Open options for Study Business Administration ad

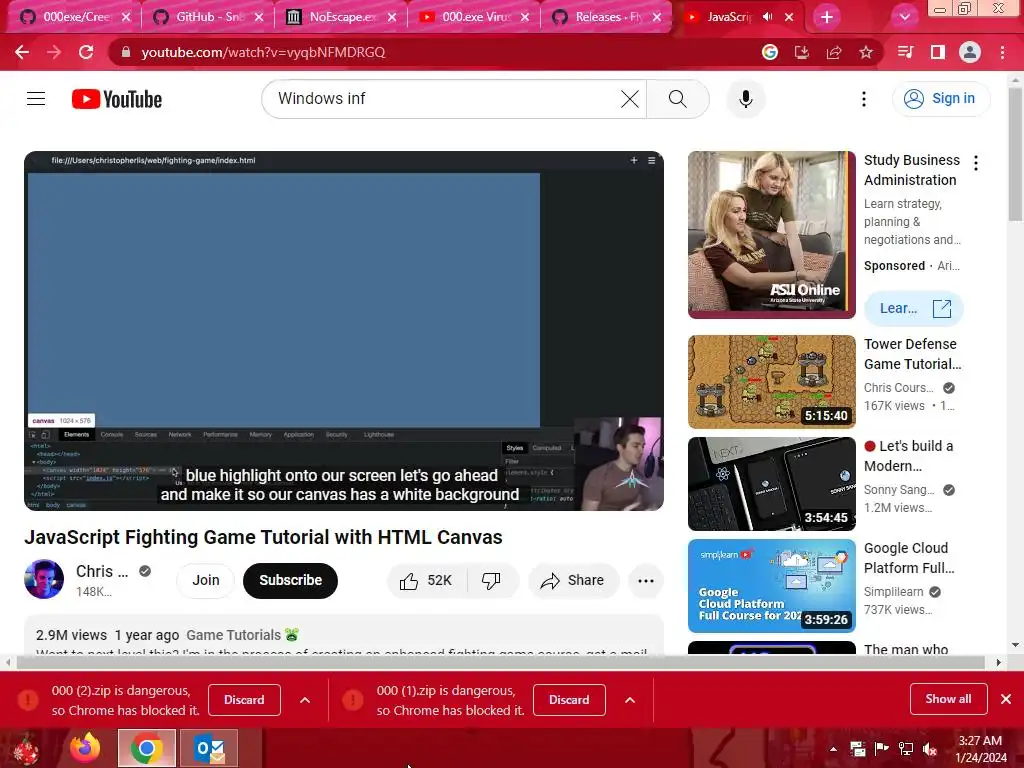976,163
